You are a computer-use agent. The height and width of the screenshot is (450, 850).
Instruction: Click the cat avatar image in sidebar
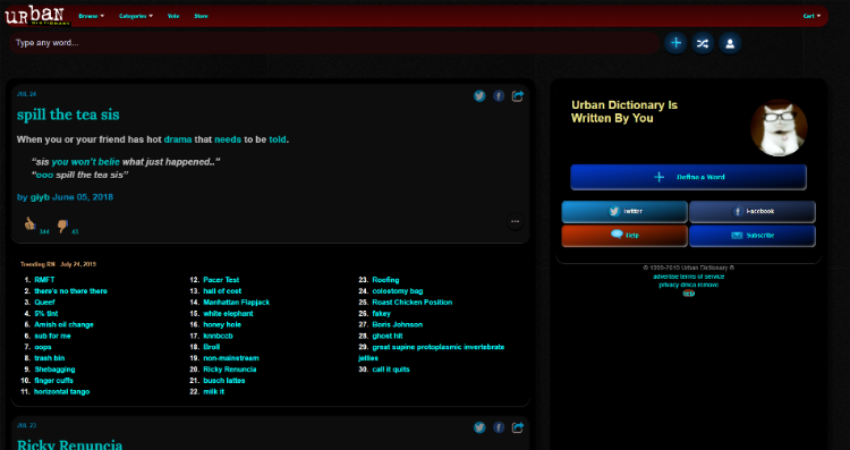point(779,128)
